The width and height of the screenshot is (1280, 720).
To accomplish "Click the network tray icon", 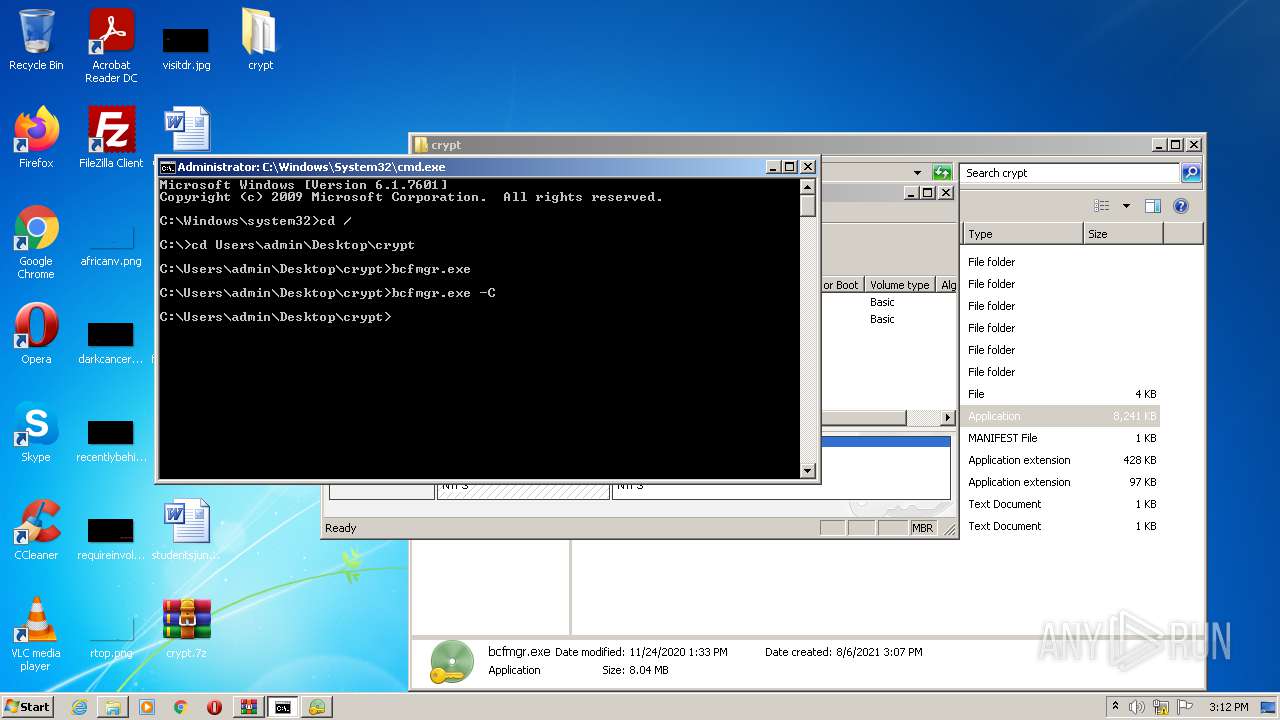I will coord(1161,707).
